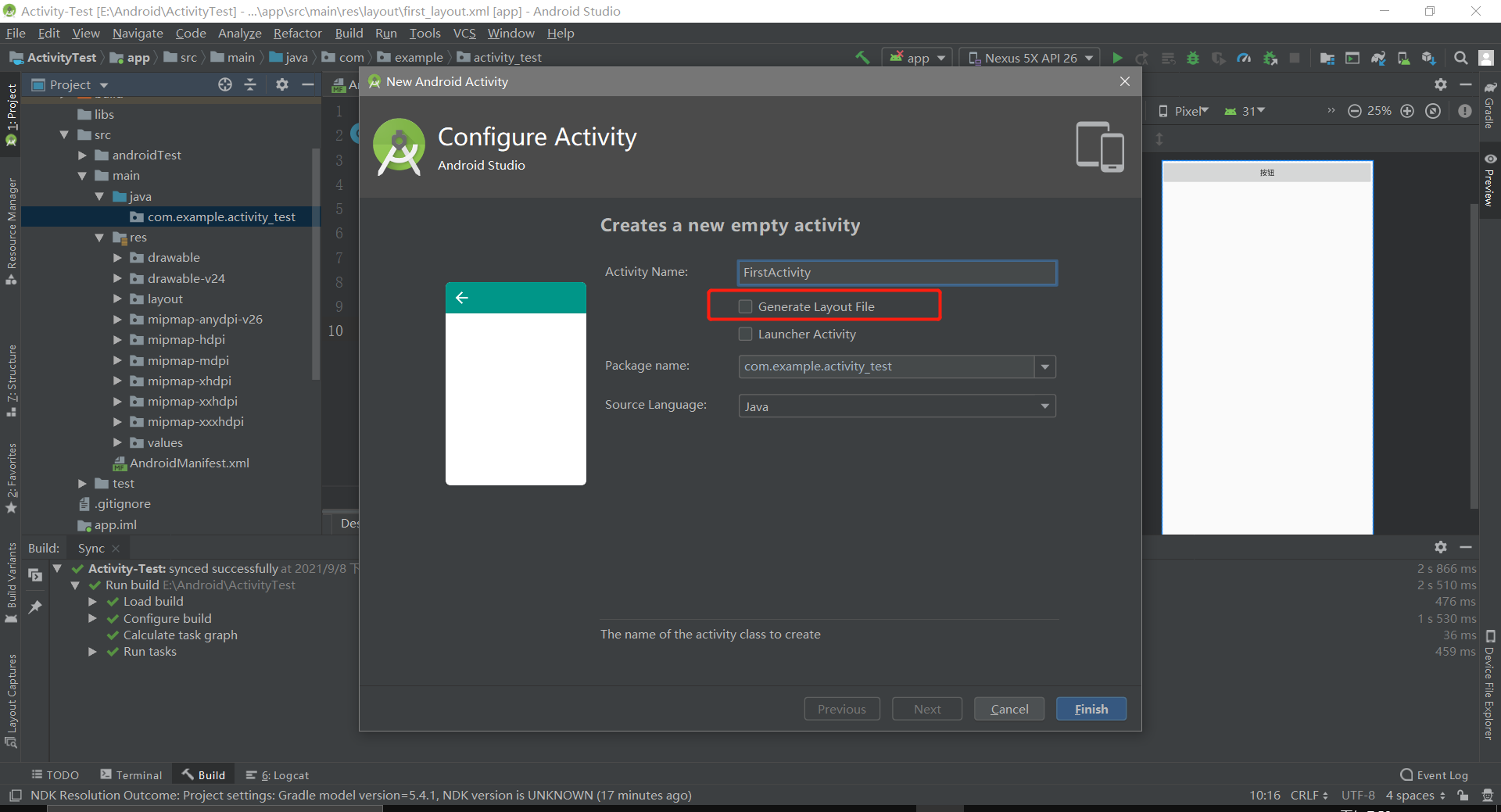The height and width of the screenshot is (812, 1501).
Task: Toggle Launcher Activity checkbox
Action: pyautogui.click(x=746, y=334)
